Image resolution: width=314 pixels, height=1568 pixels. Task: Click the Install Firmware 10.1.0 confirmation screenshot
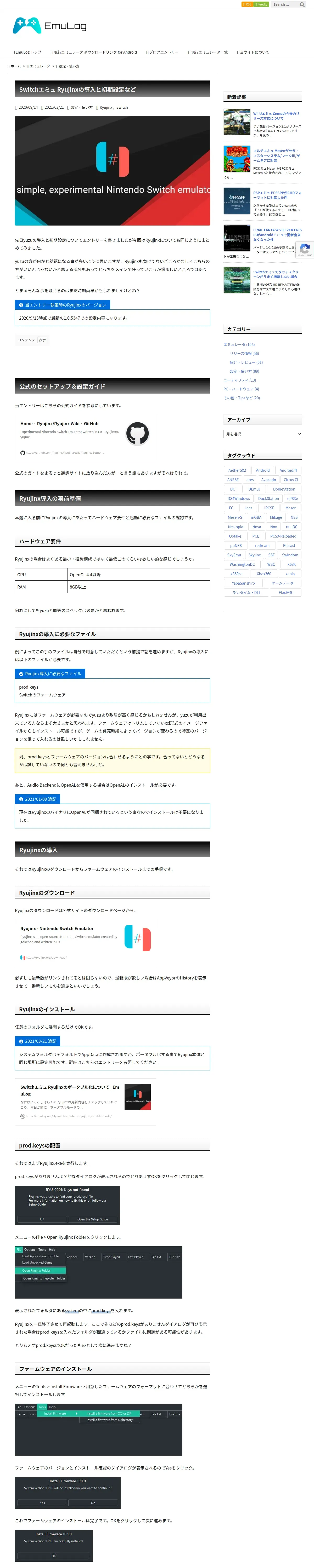coord(68,1492)
